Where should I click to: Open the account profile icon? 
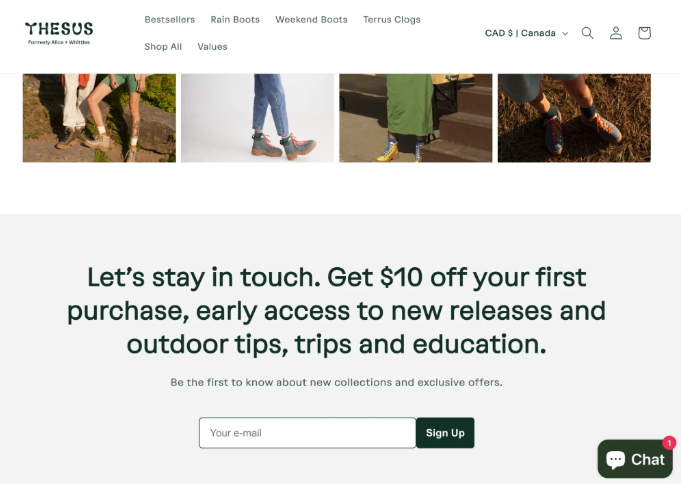tap(616, 33)
